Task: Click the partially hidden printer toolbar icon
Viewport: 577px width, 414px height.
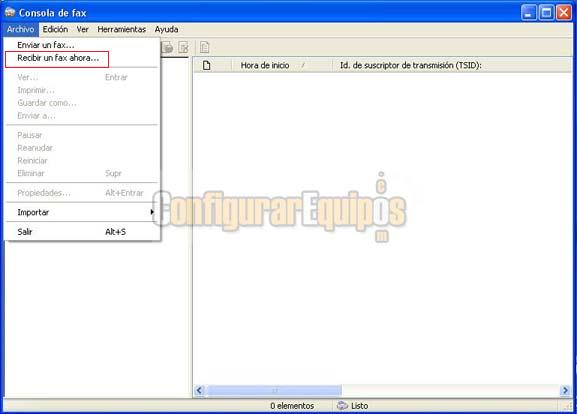Action: pyautogui.click(x=167, y=47)
